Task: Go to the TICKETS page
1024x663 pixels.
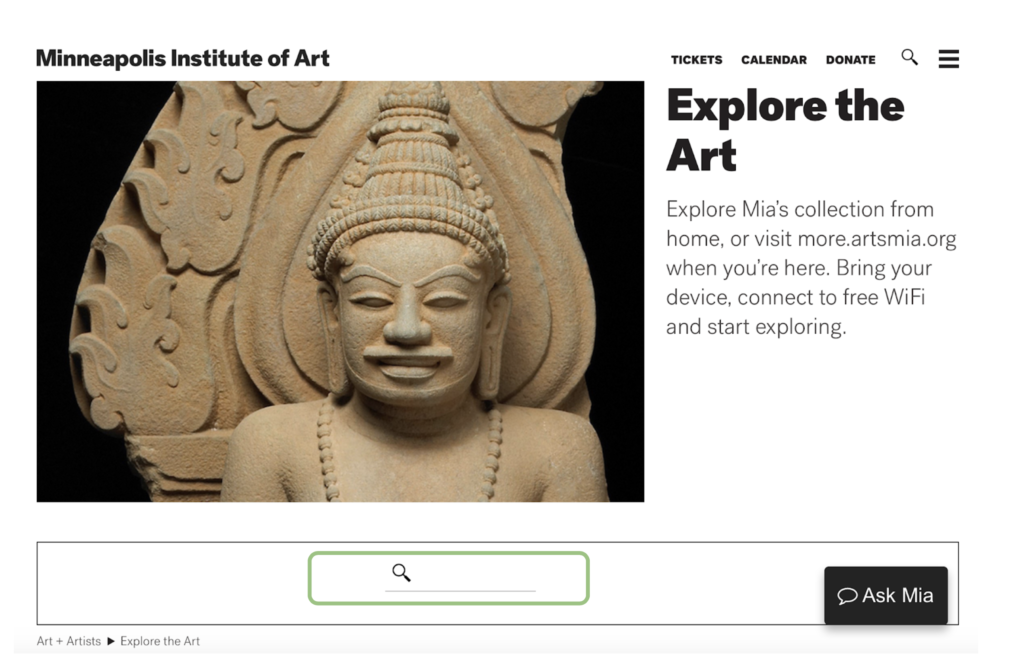Action: [x=696, y=60]
